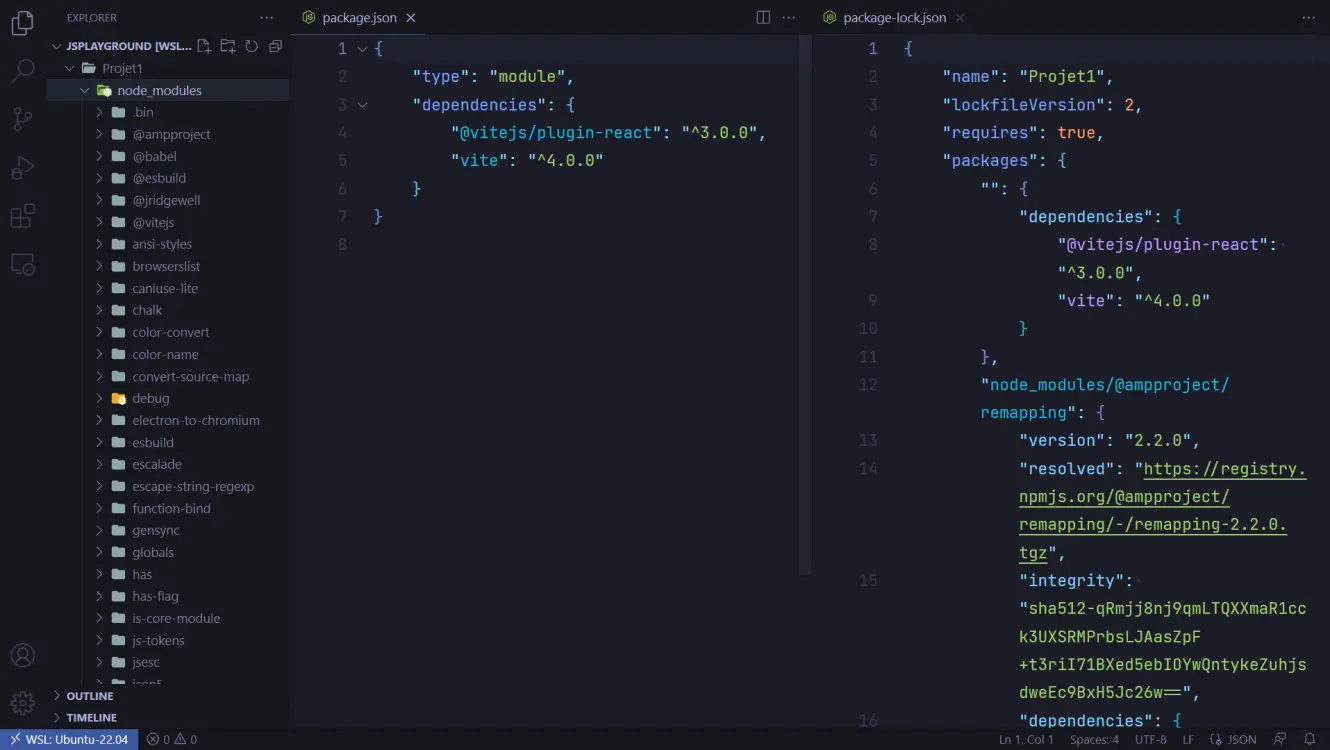
Task: Expand the @babel folder
Action: pos(100,156)
